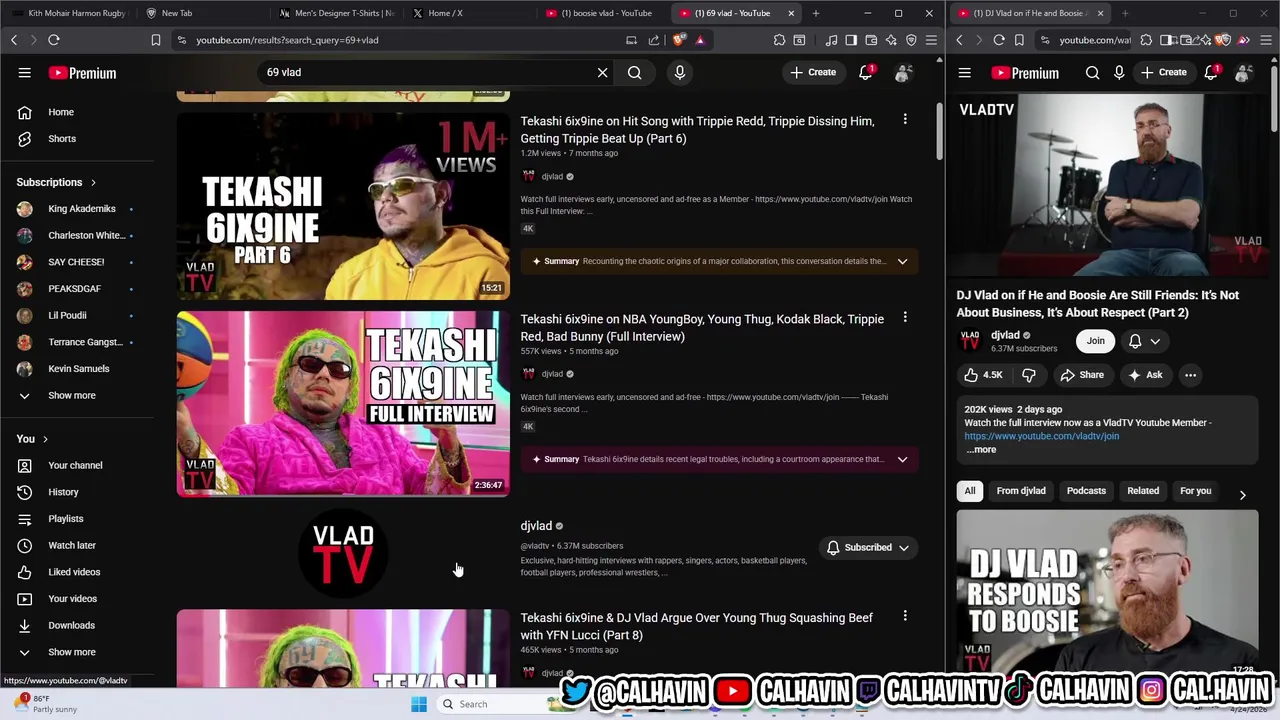
Task: Select the From djvlad chip
Action: [1021, 491]
